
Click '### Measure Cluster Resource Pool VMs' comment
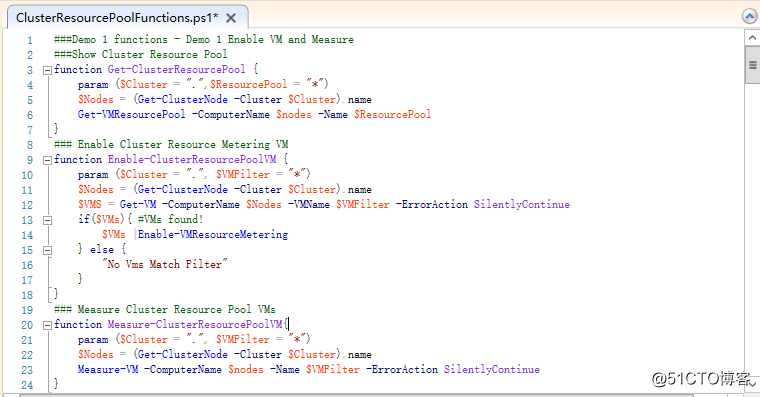coord(165,309)
